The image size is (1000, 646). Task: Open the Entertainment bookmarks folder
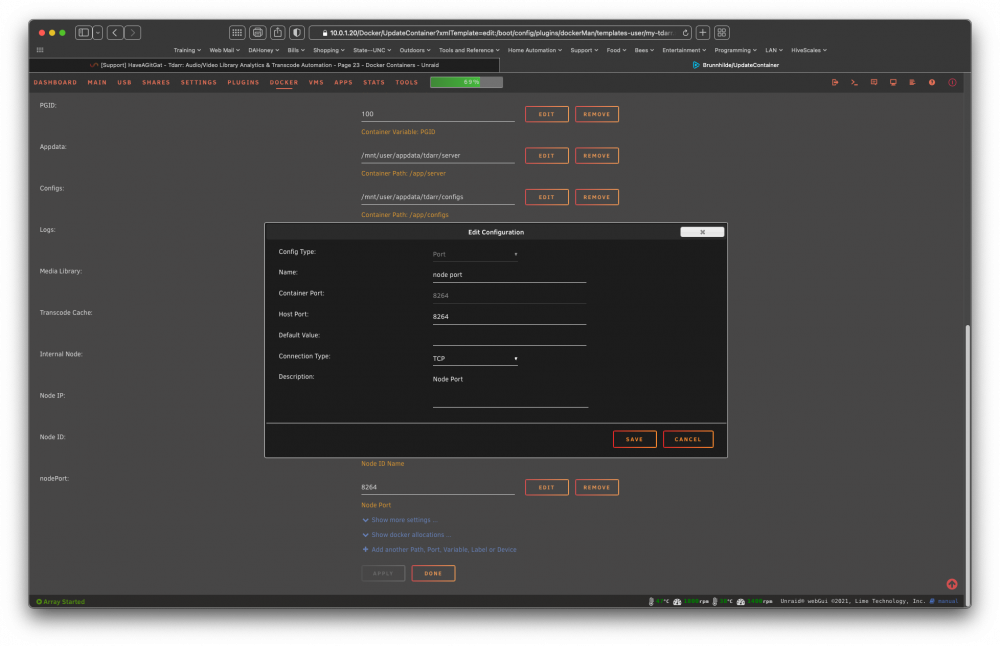[x=684, y=50]
